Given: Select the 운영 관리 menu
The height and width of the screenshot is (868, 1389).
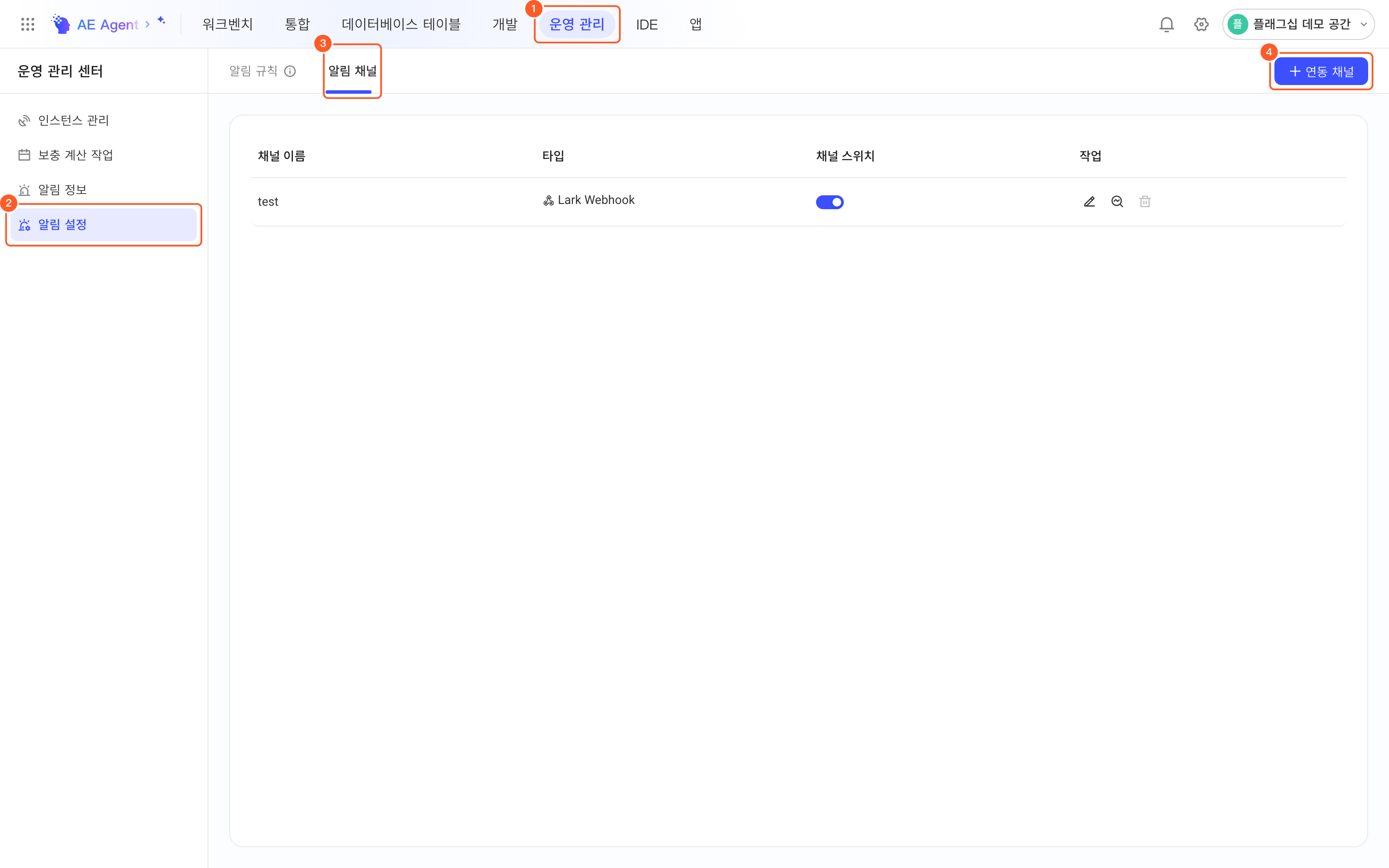Looking at the screenshot, I should (576, 24).
